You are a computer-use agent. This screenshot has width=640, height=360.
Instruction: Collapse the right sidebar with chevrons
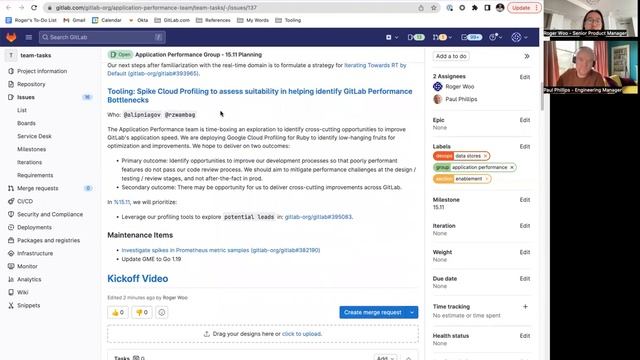(x=527, y=56)
